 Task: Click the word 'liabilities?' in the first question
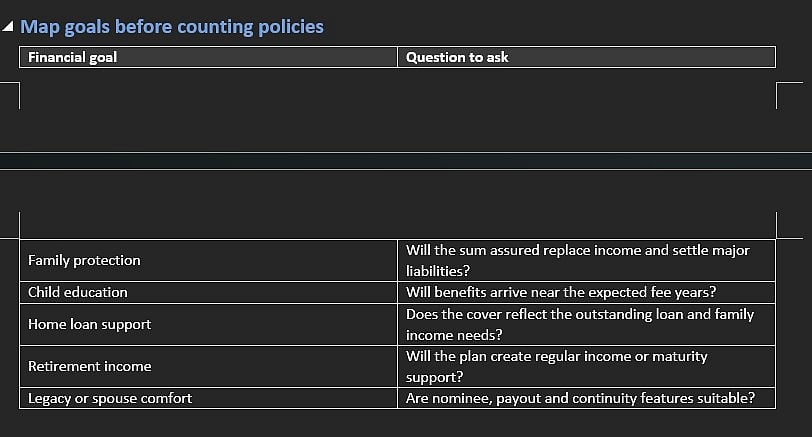pyautogui.click(x=438, y=271)
